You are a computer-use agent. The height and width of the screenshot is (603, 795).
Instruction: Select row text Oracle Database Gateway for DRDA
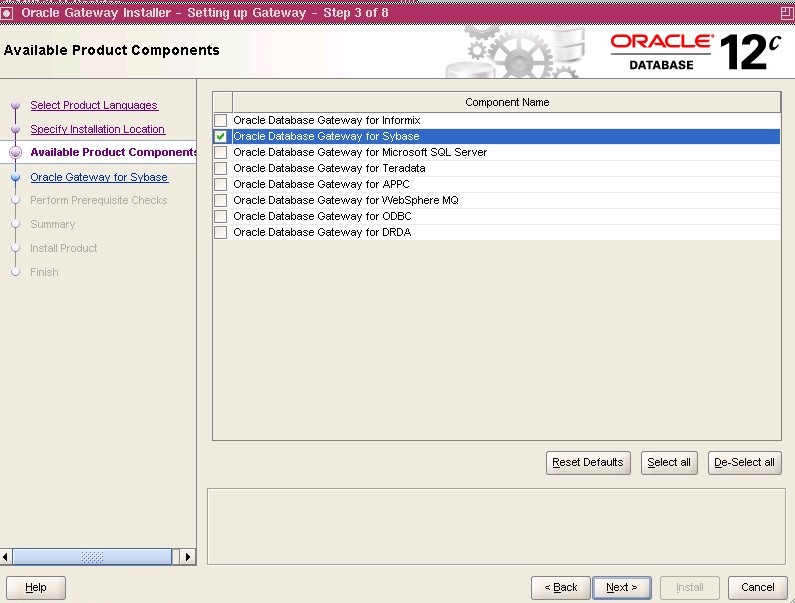pyautogui.click(x=322, y=232)
